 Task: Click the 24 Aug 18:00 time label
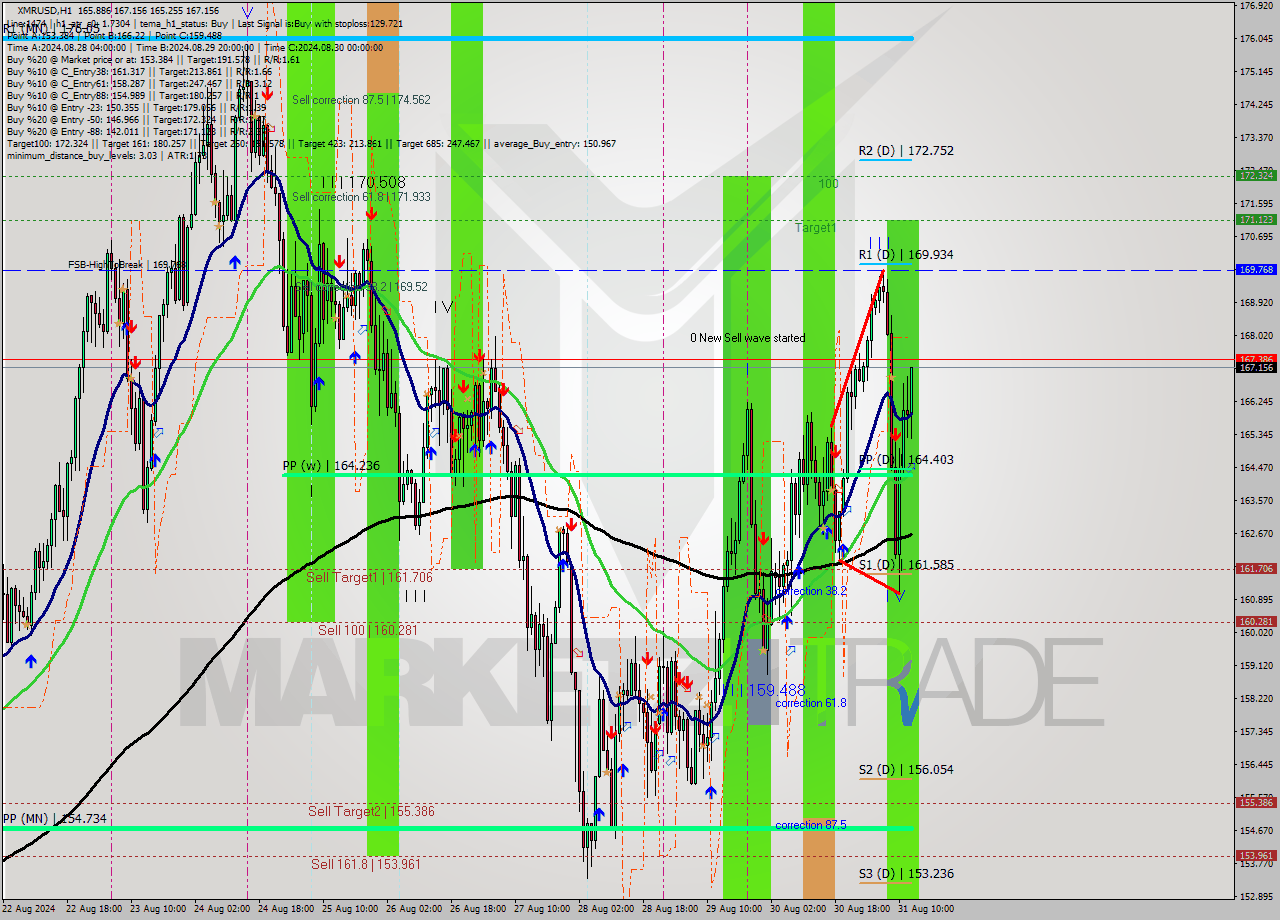click(286, 909)
